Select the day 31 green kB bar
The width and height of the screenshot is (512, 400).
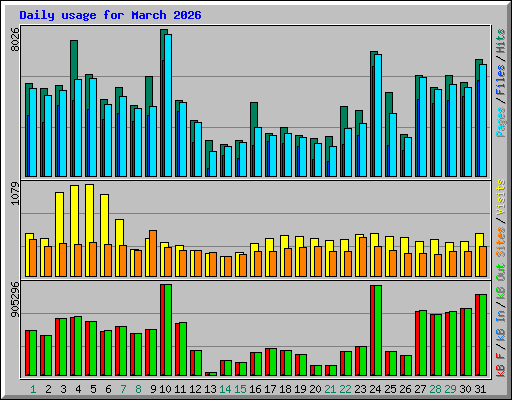tap(483, 335)
